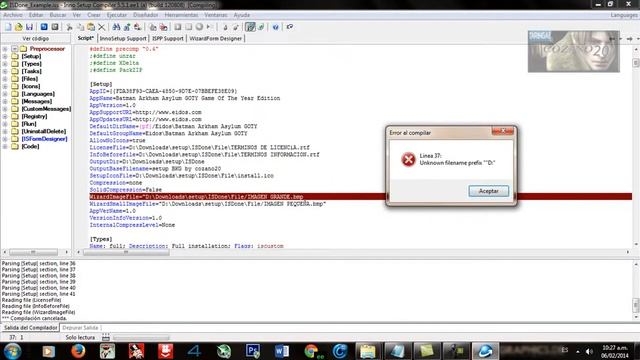This screenshot has height=360, width=640.
Task: Click the 'Solo lectura' status bar entry
Action: click(80, 338)
